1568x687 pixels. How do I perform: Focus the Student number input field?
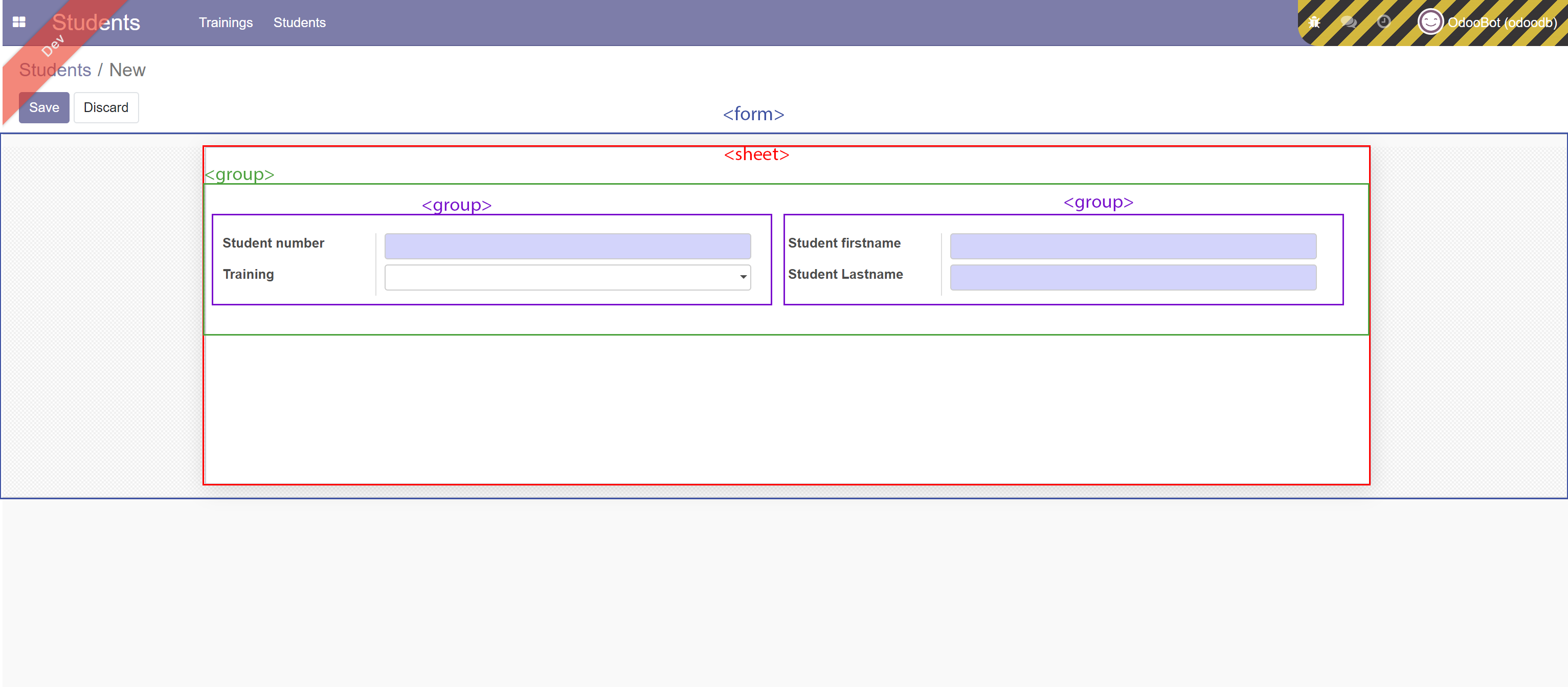pos(567,247)
